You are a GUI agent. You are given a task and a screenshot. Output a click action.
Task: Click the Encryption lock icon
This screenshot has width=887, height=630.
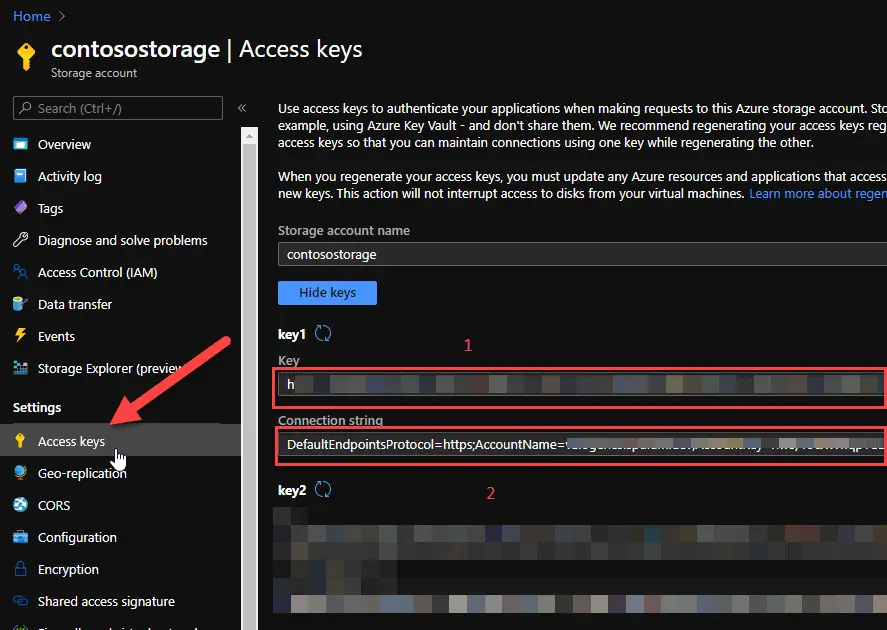tap(20, 569)
